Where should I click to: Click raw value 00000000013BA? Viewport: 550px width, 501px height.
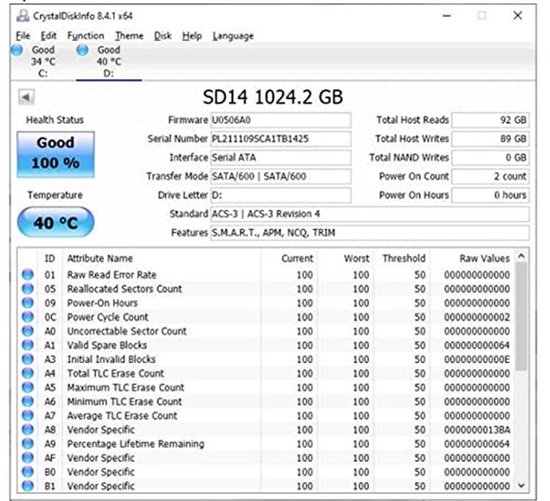[x=477, y=430]
